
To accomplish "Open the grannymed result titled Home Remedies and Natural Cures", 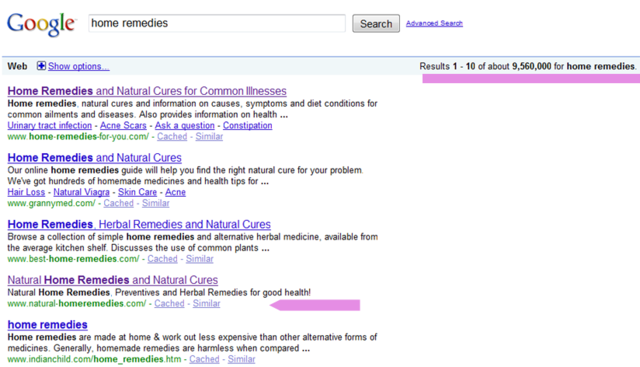I will (94, 158).
